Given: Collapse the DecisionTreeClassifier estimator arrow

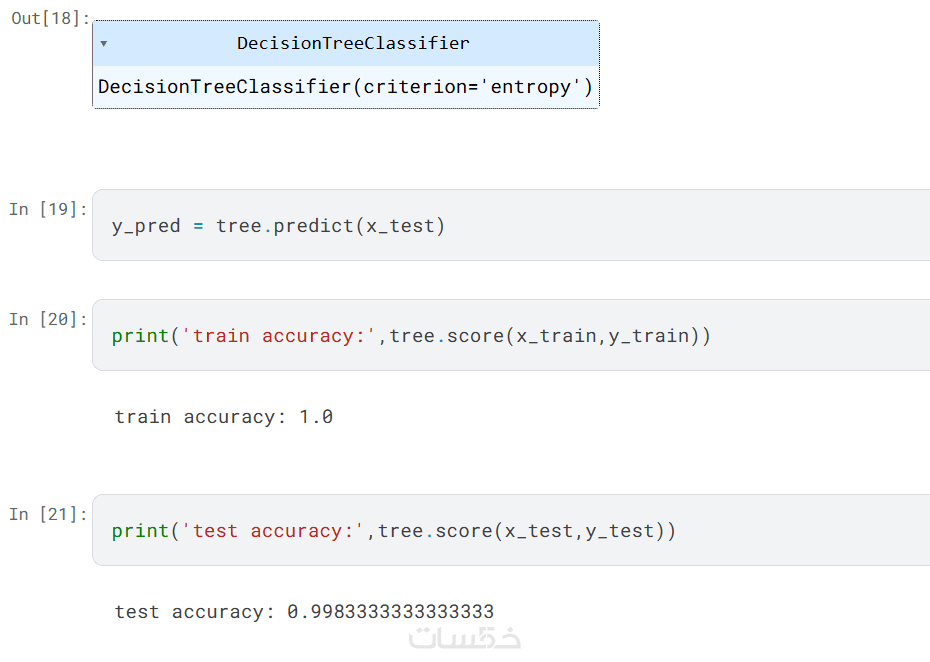Looking at the screenshot, I should (104, 44).
